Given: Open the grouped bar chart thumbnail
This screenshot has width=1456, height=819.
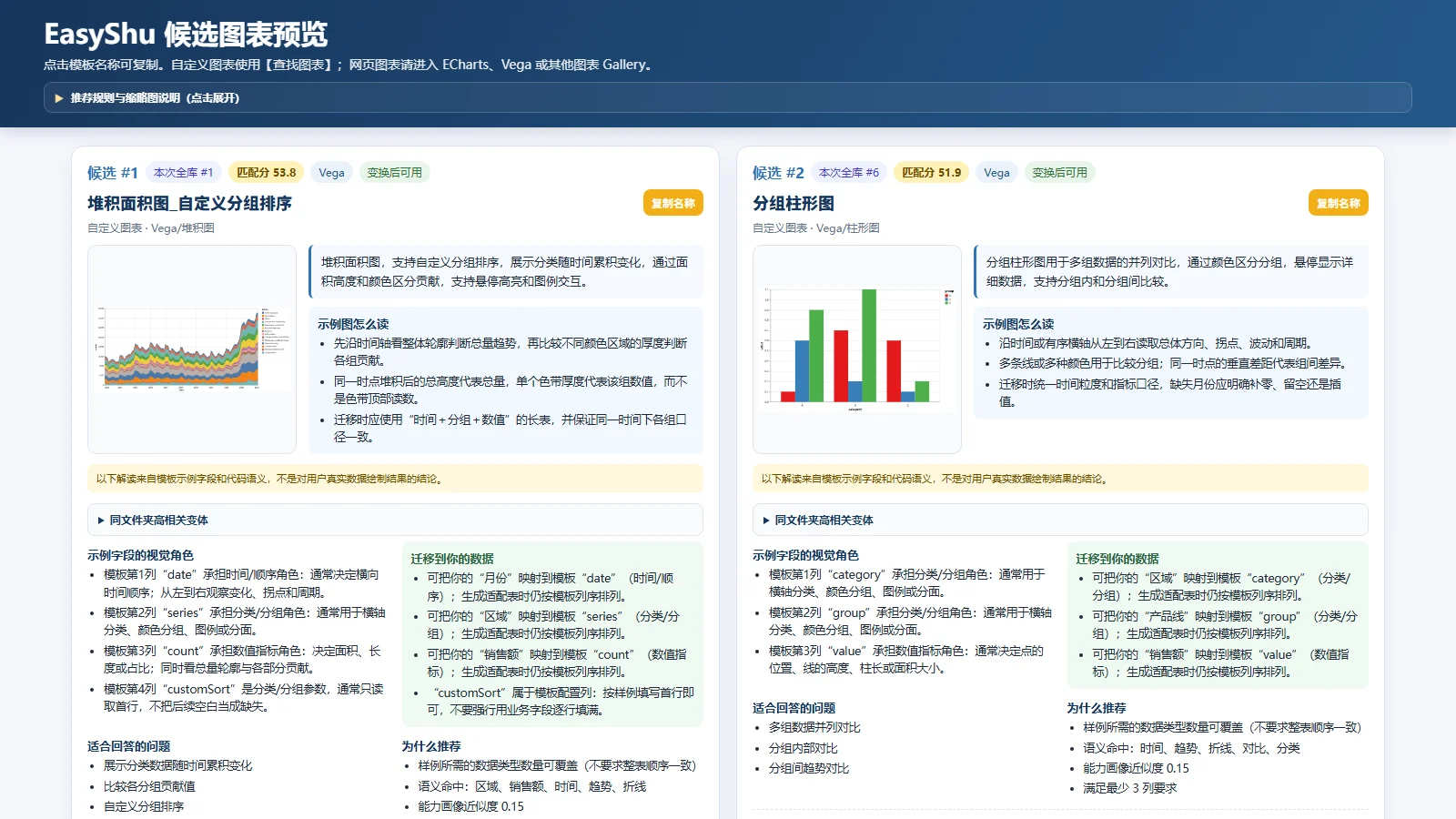Looking at the screenshot, I should click(x=857, y=349).
